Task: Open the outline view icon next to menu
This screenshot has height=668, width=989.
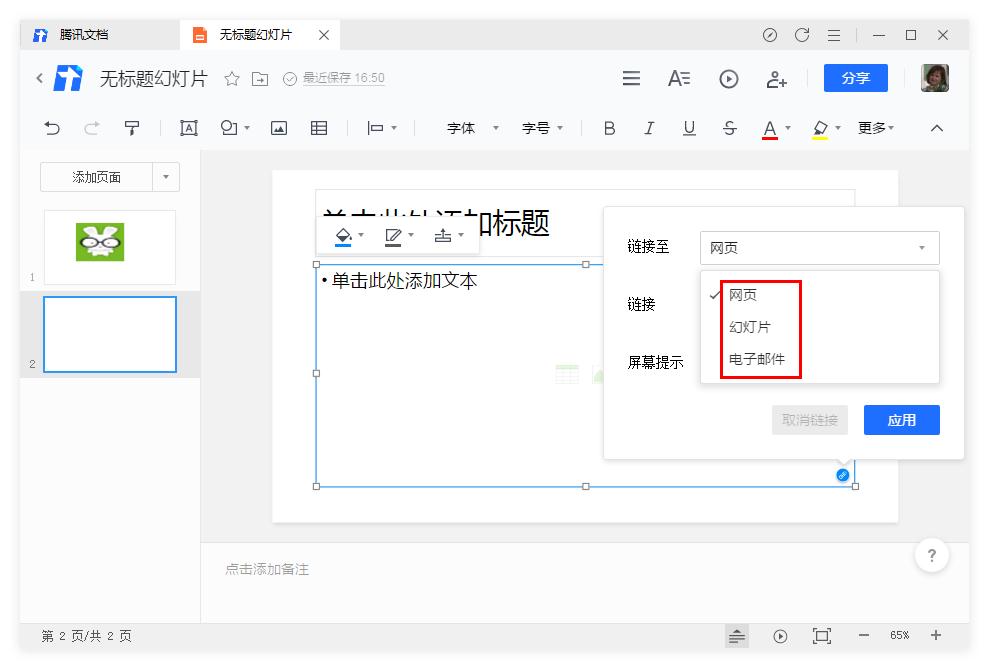Action: pyautogui.click(x=681, y=78)
